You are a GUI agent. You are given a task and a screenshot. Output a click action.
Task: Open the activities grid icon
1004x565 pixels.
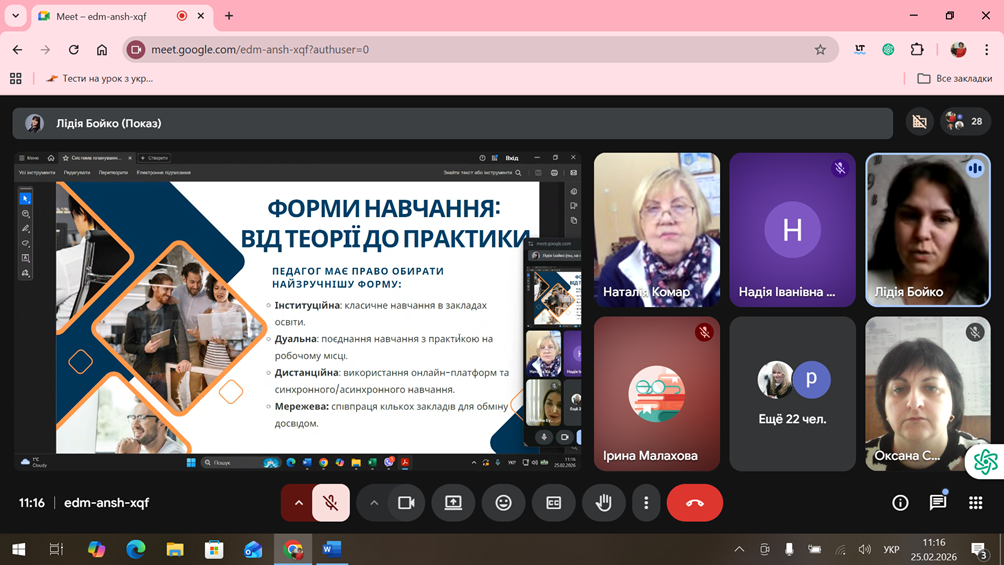(975, 503)
